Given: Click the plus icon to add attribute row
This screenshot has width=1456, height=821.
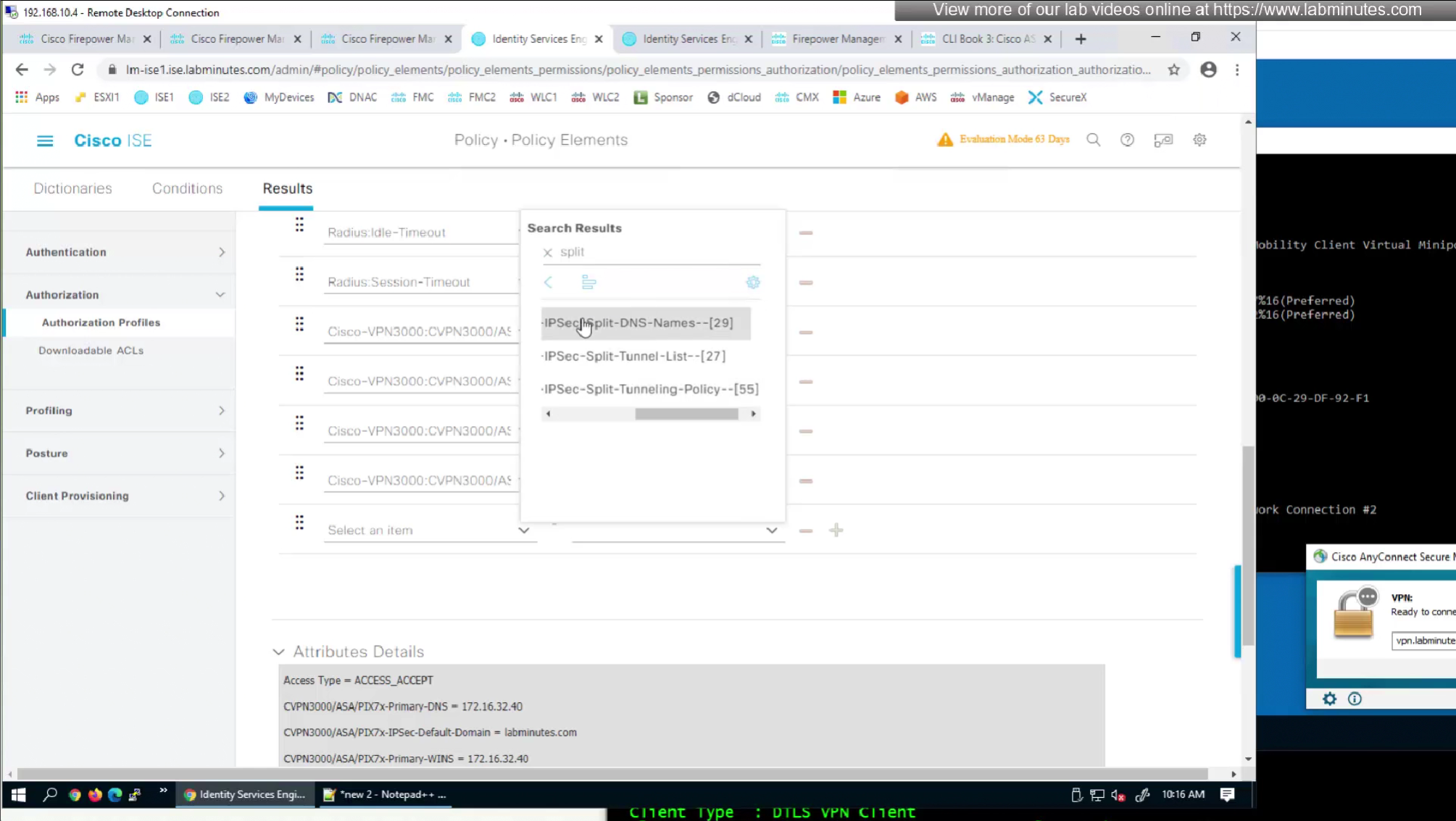Looking at the screenshot, I should pos(836,530).
